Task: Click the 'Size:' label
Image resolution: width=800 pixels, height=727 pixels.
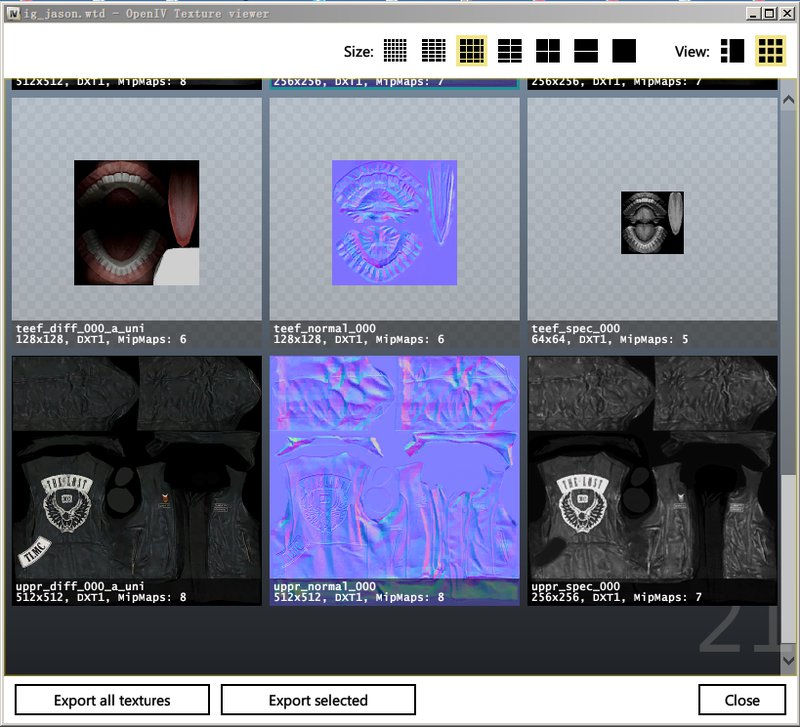Action: [359, 52]
